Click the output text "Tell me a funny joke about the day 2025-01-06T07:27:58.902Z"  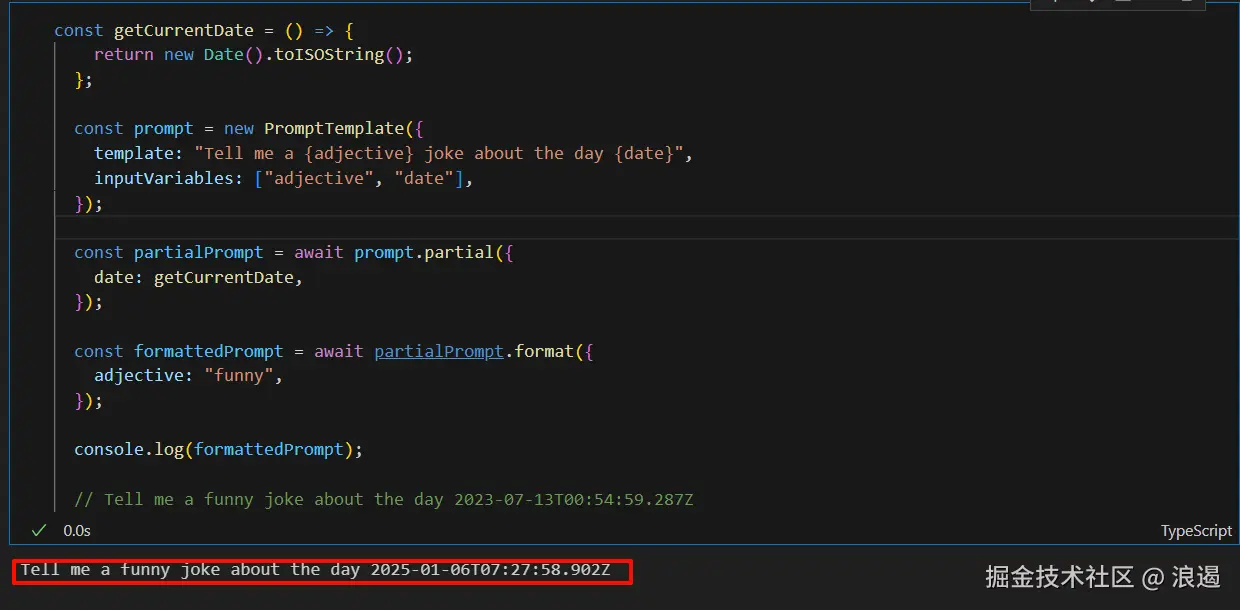(x=315, y=570)
